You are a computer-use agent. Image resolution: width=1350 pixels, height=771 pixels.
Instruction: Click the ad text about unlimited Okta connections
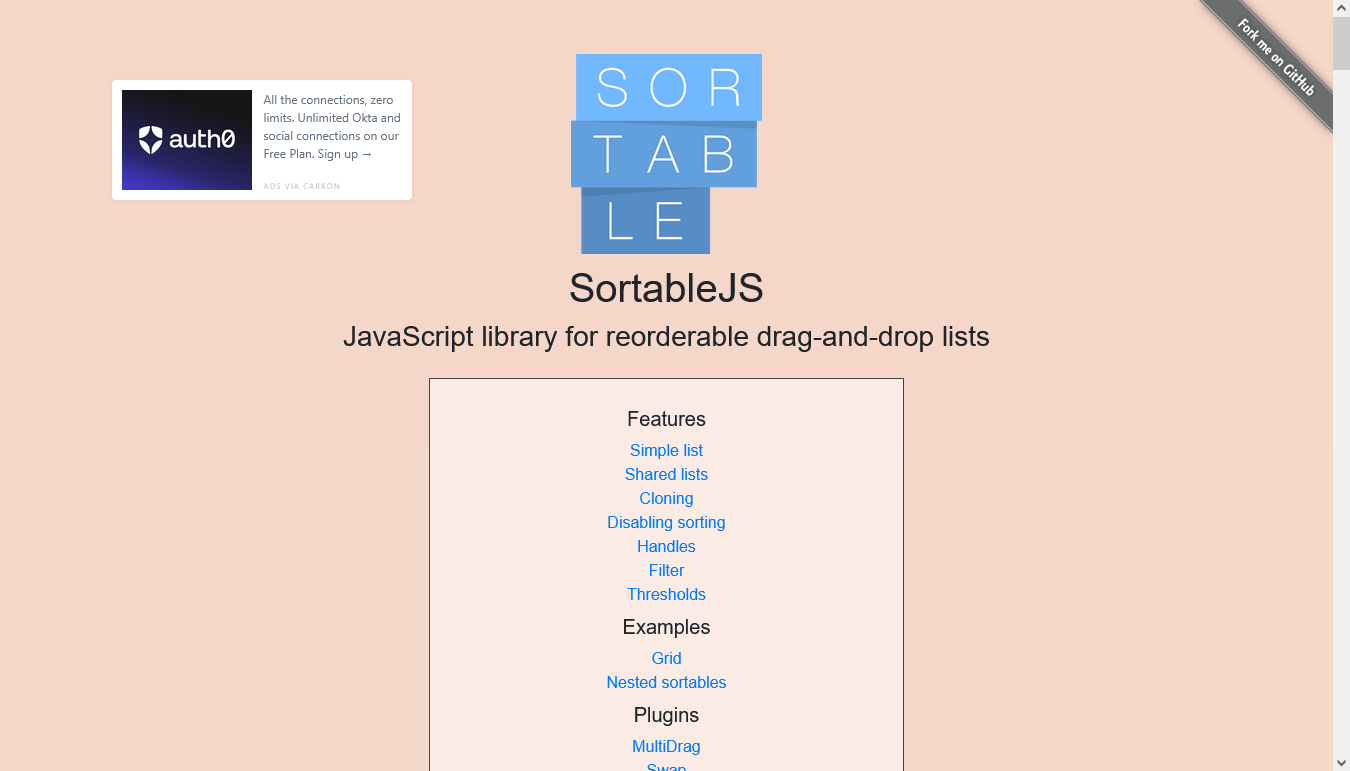331,126
